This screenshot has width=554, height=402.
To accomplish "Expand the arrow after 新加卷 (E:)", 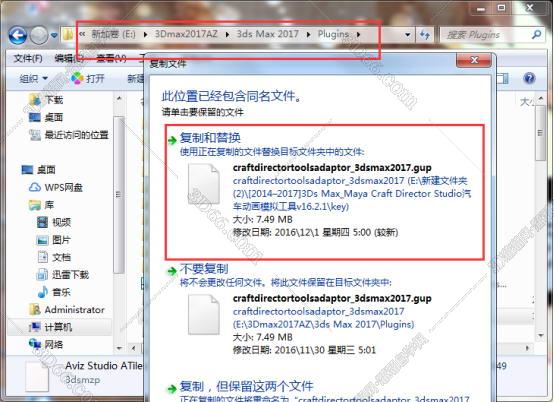I will (146, 35).
